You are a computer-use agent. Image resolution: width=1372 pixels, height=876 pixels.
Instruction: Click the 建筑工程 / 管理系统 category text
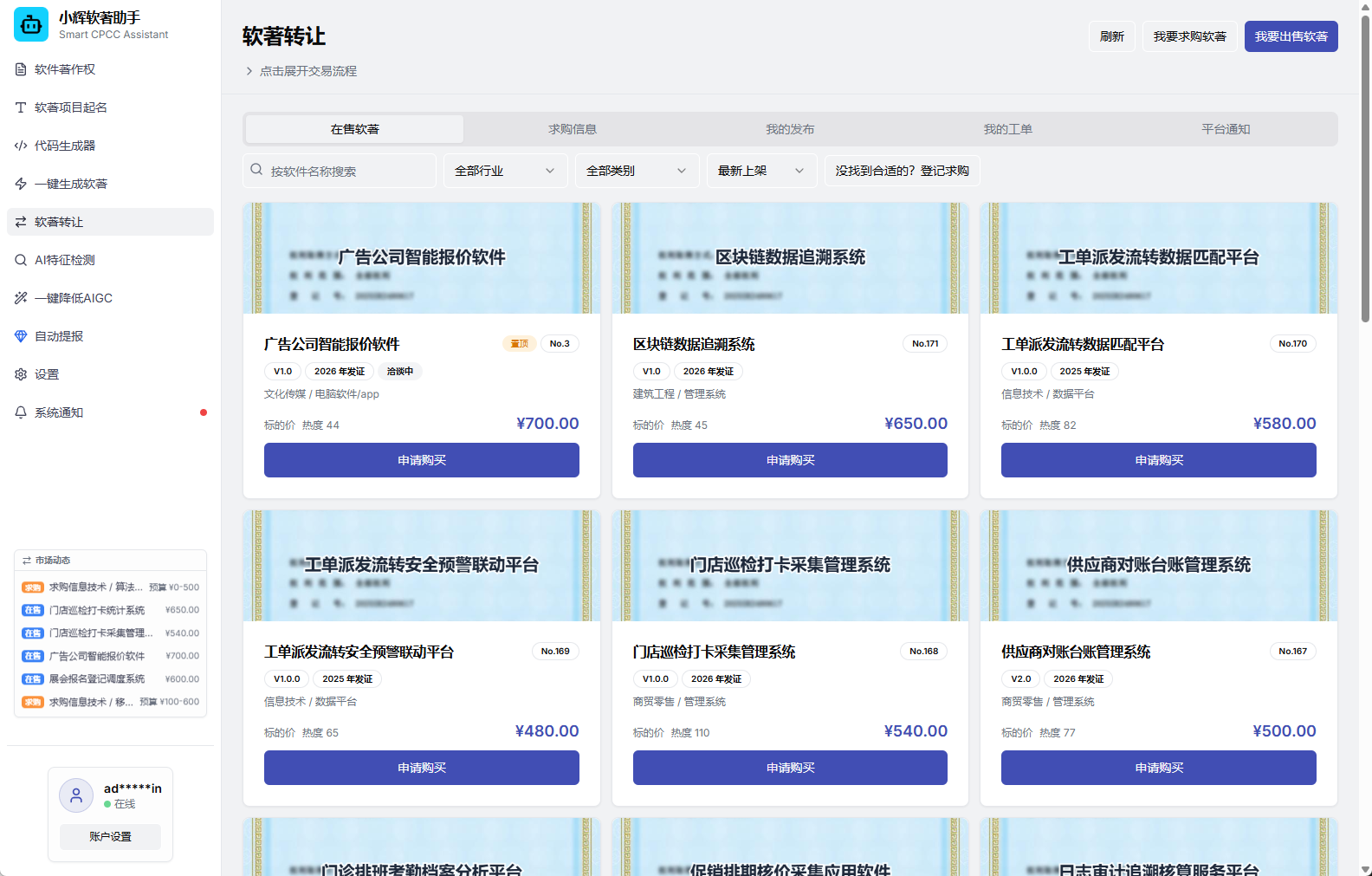click(679, 394)
